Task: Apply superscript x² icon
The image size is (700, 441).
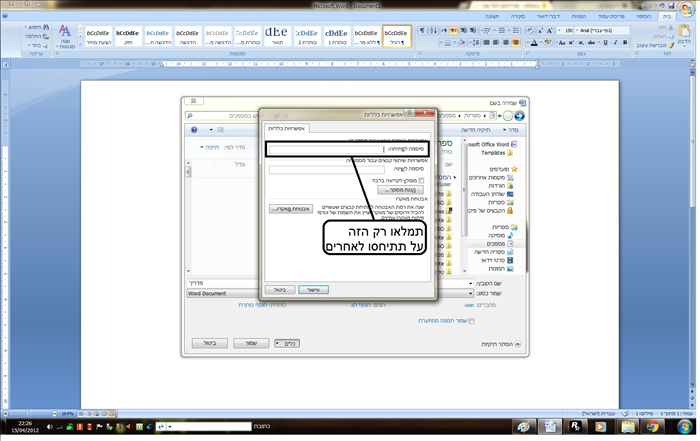Action: (x=571, y=42)
